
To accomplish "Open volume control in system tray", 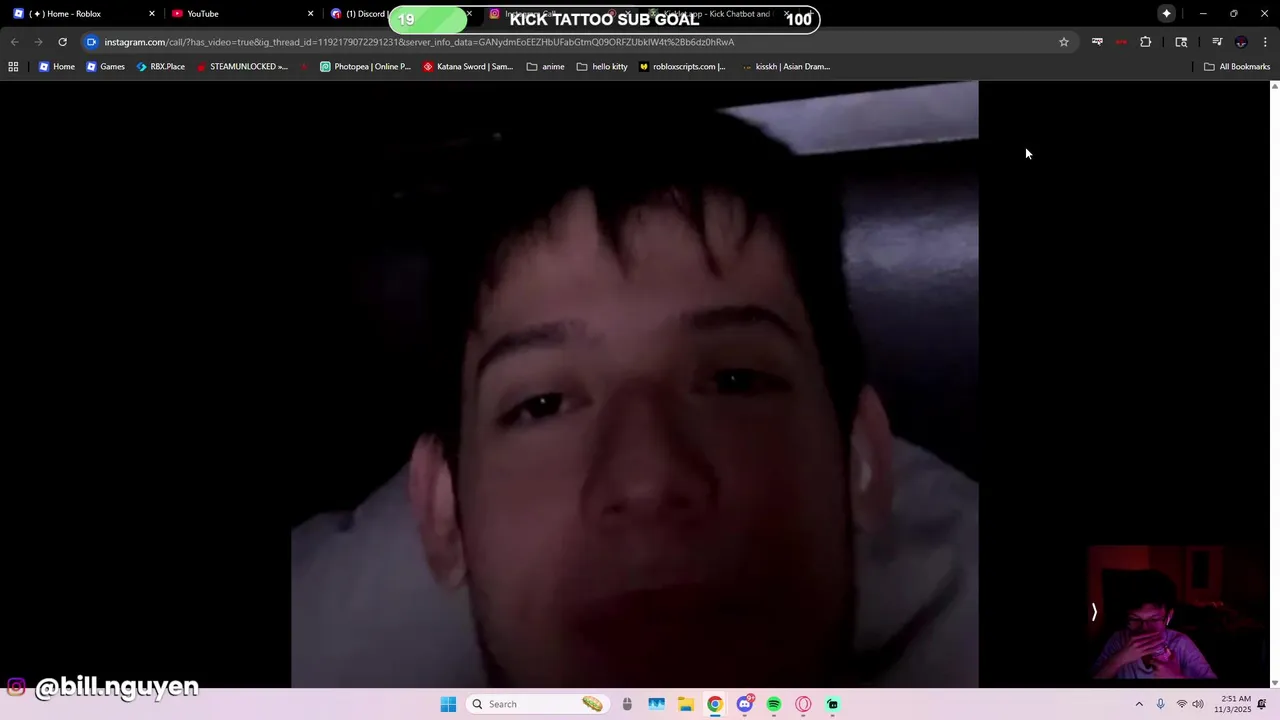I will click(1198, 704).
